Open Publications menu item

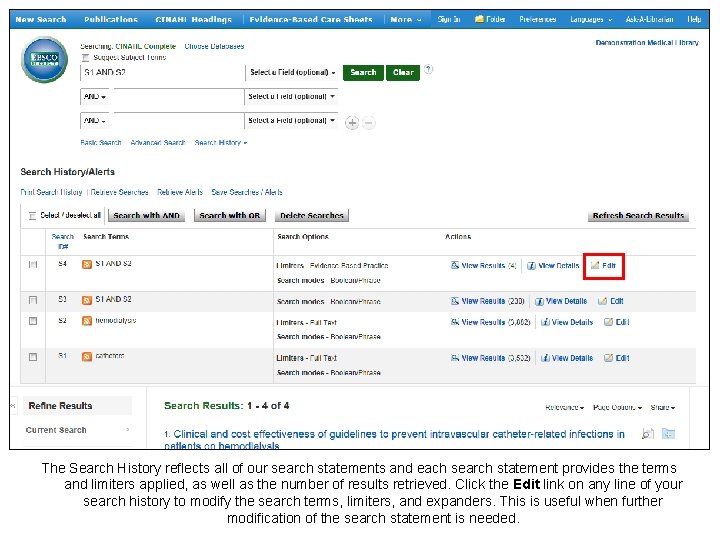[x=111, y=19]
